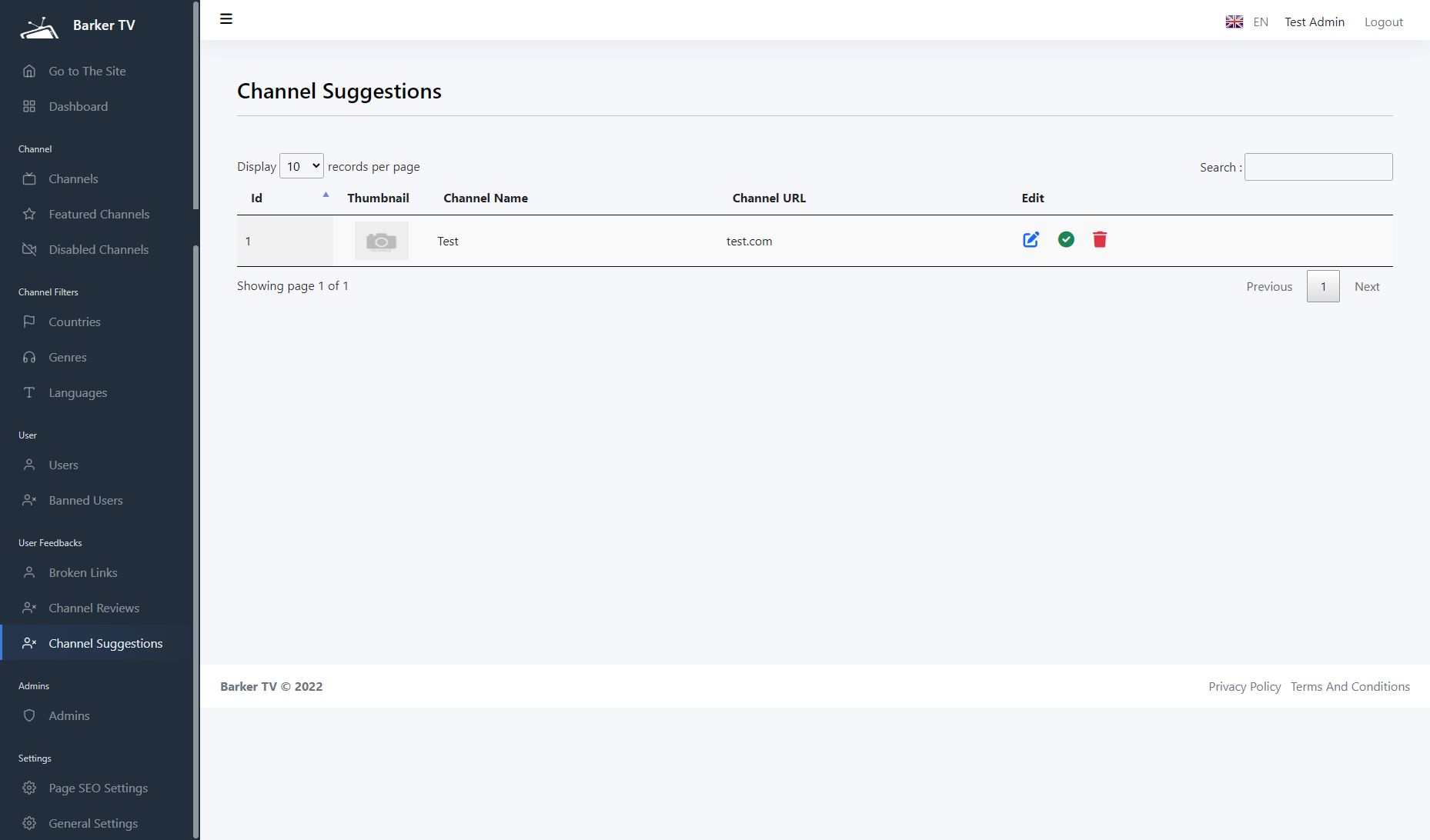Open Featured Channels in the sidebar
1430x840 pixels.
(99, 214)
